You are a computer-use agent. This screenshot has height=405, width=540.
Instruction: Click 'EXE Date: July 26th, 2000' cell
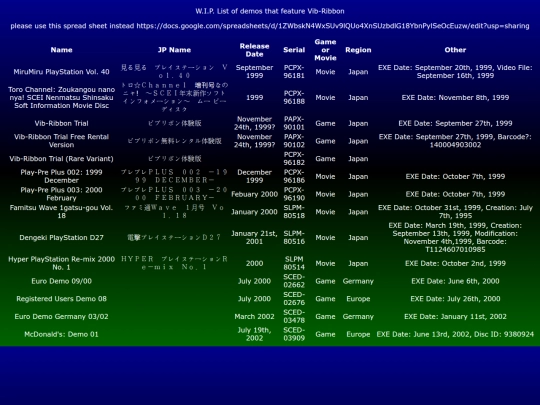[455, 299]
